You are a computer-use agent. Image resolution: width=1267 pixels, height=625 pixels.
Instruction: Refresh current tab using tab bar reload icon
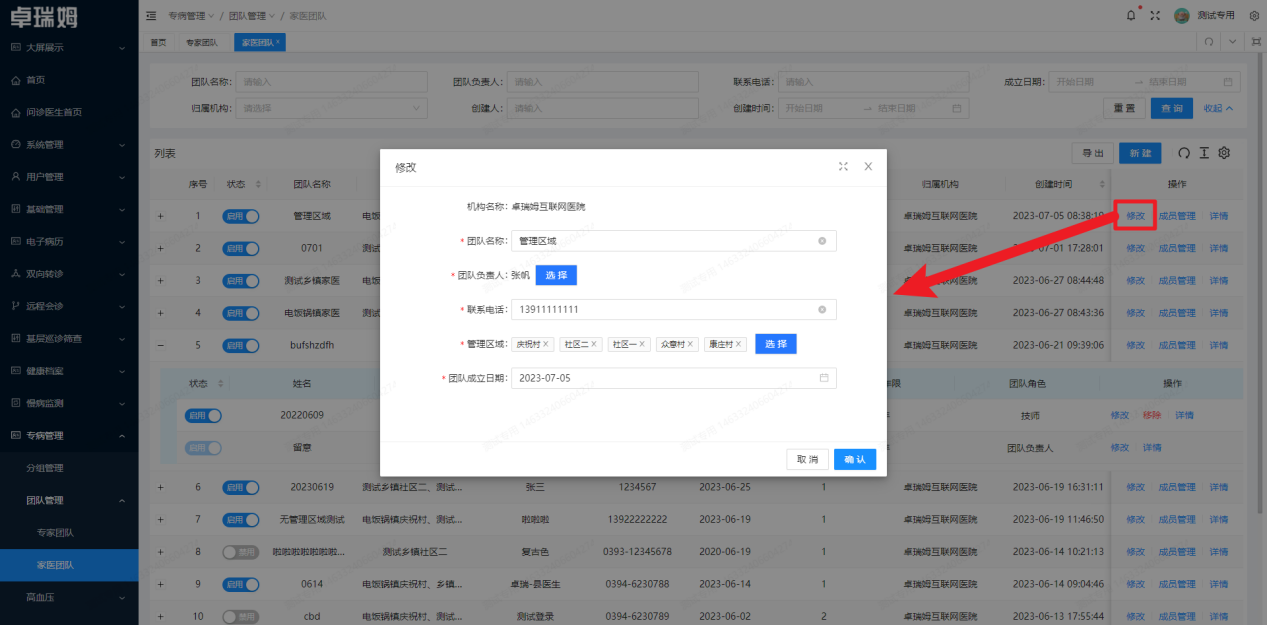1208,42
